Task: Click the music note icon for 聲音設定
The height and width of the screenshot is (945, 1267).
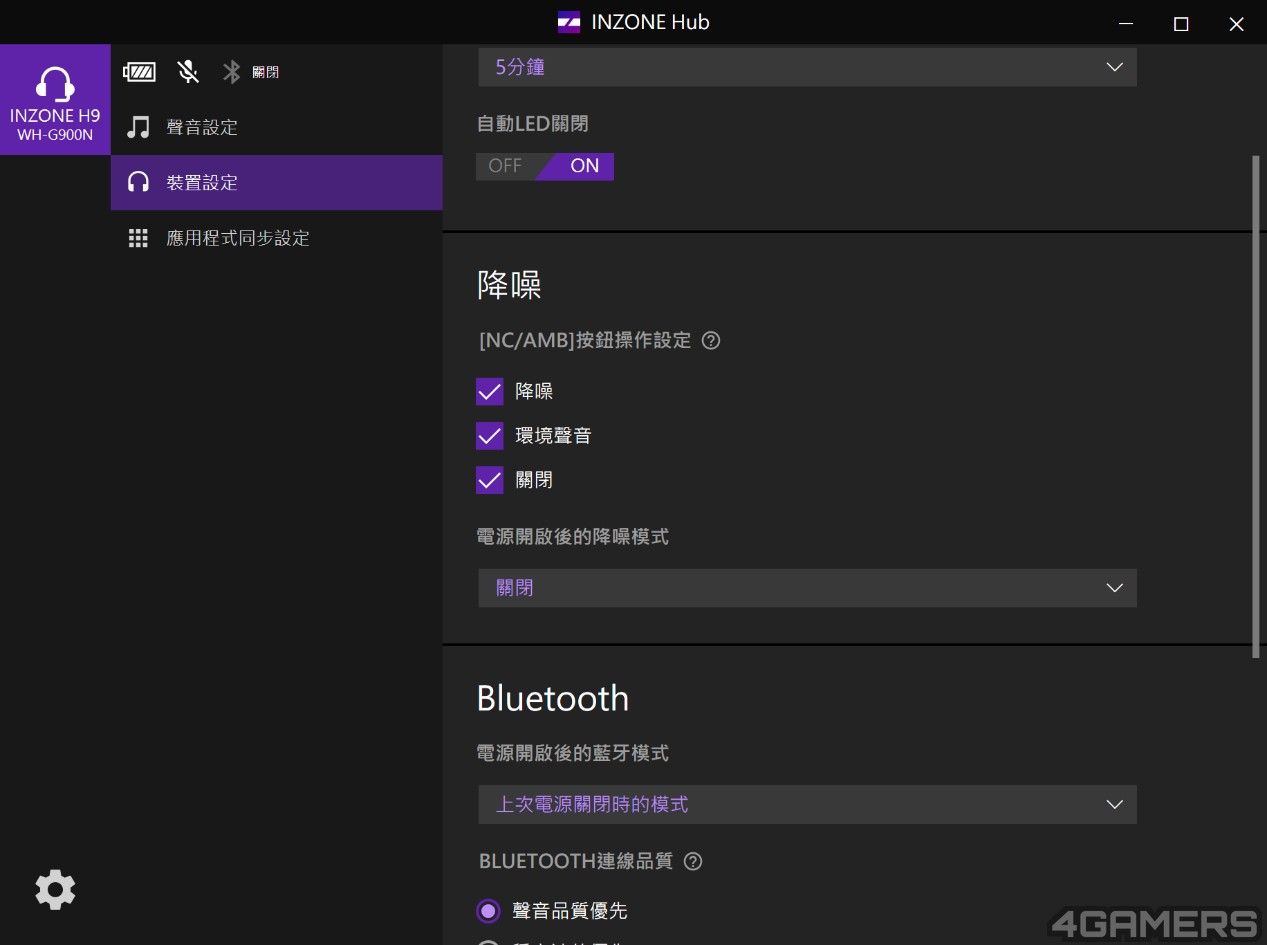Action: tap(138, 127)
